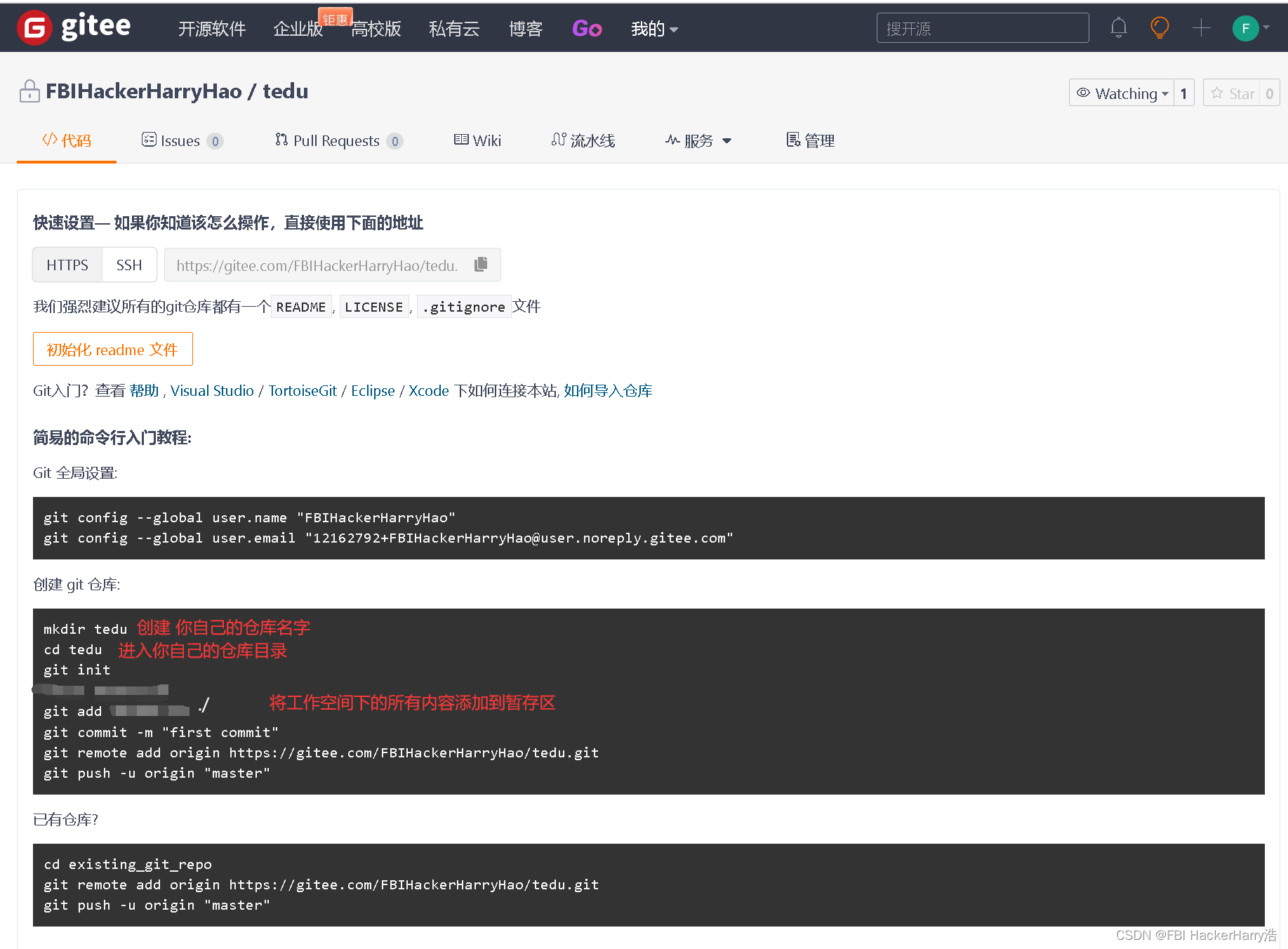Click the 'cd existing_git_repo' command line
Screen dimensions: 1288x949
pyautogui.click(x=128, y=864)
